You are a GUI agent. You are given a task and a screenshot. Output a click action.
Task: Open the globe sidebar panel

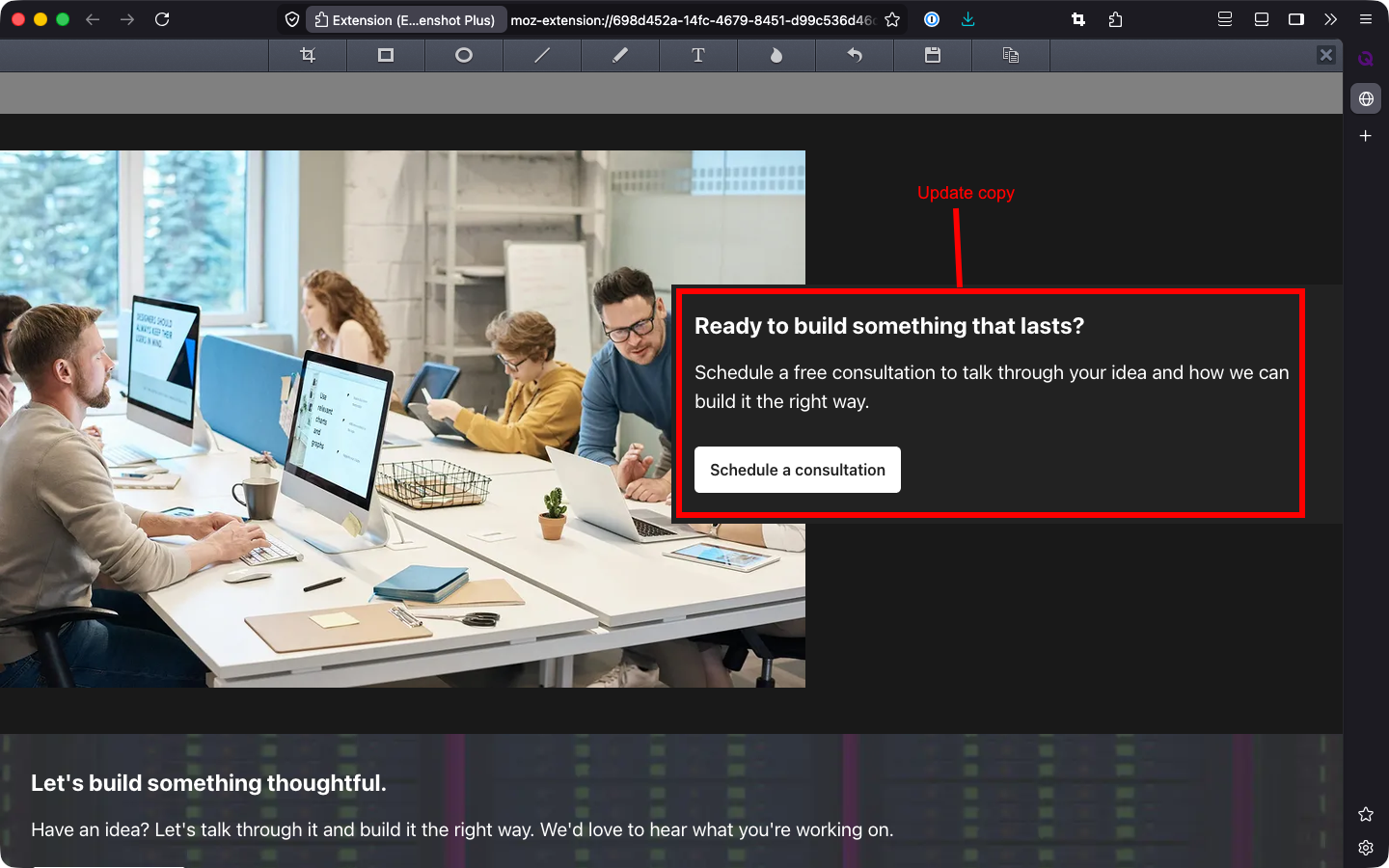(x=1366, y=98)
